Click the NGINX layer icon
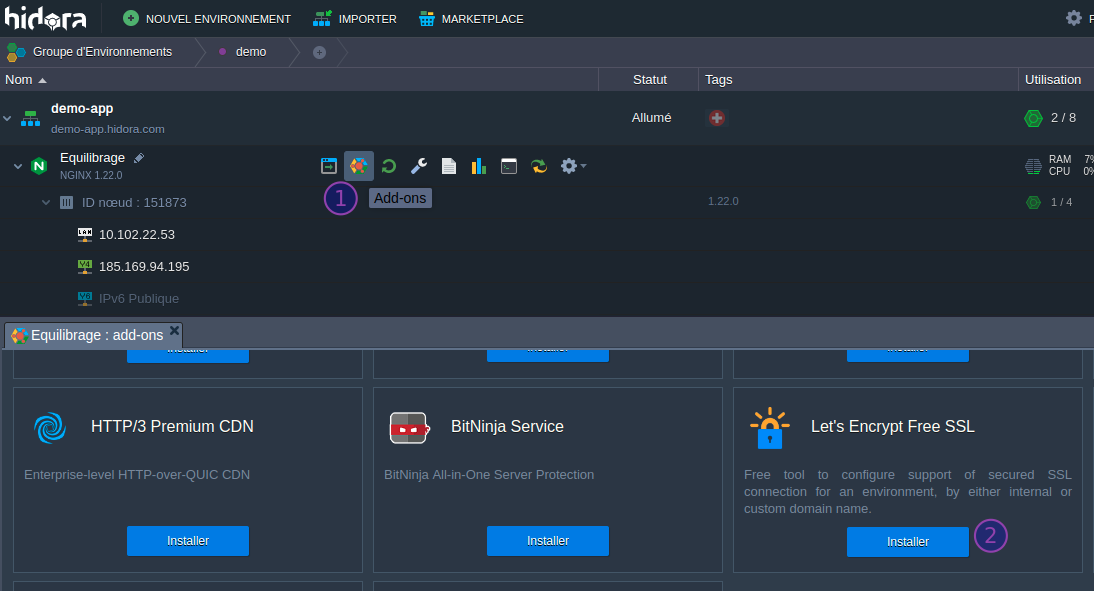Image resolution: width=1094 pixels, height=591 pixels. (x=39, y=166)
